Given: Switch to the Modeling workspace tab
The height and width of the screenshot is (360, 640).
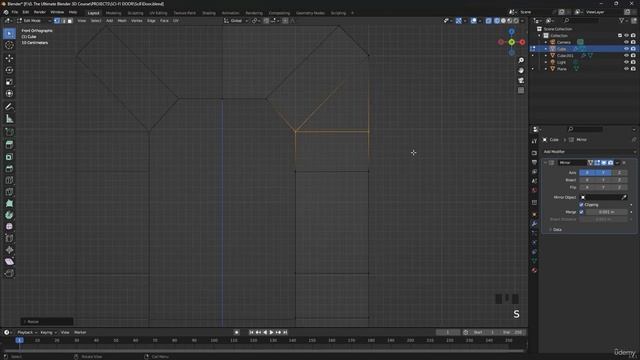Looking at the screenshot, I should [113, 13].
